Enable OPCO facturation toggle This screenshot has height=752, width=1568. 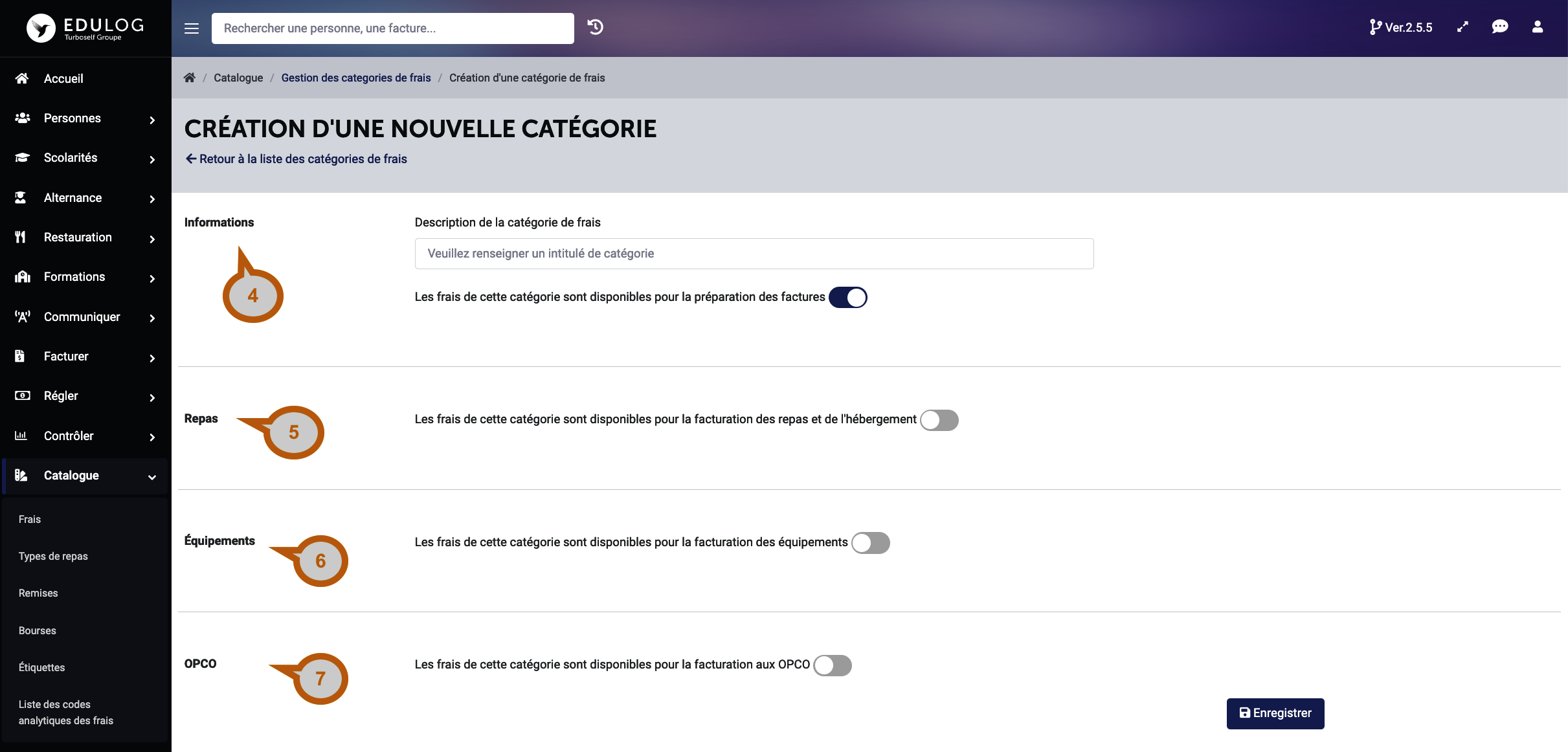pyautogui.click(x=833, y=664)
